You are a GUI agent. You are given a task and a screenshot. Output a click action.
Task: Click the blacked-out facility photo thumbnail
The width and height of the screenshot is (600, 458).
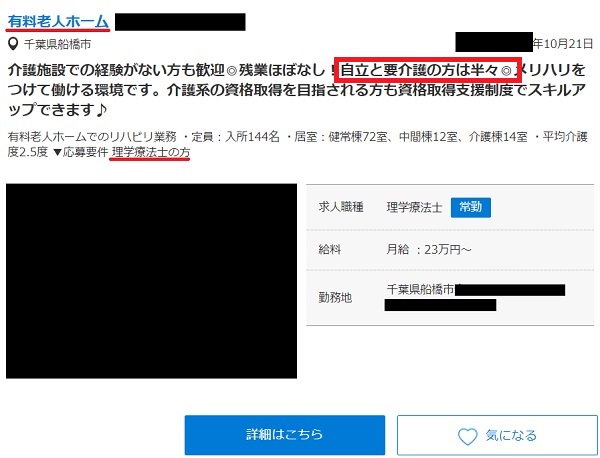(x=152, y=281)
